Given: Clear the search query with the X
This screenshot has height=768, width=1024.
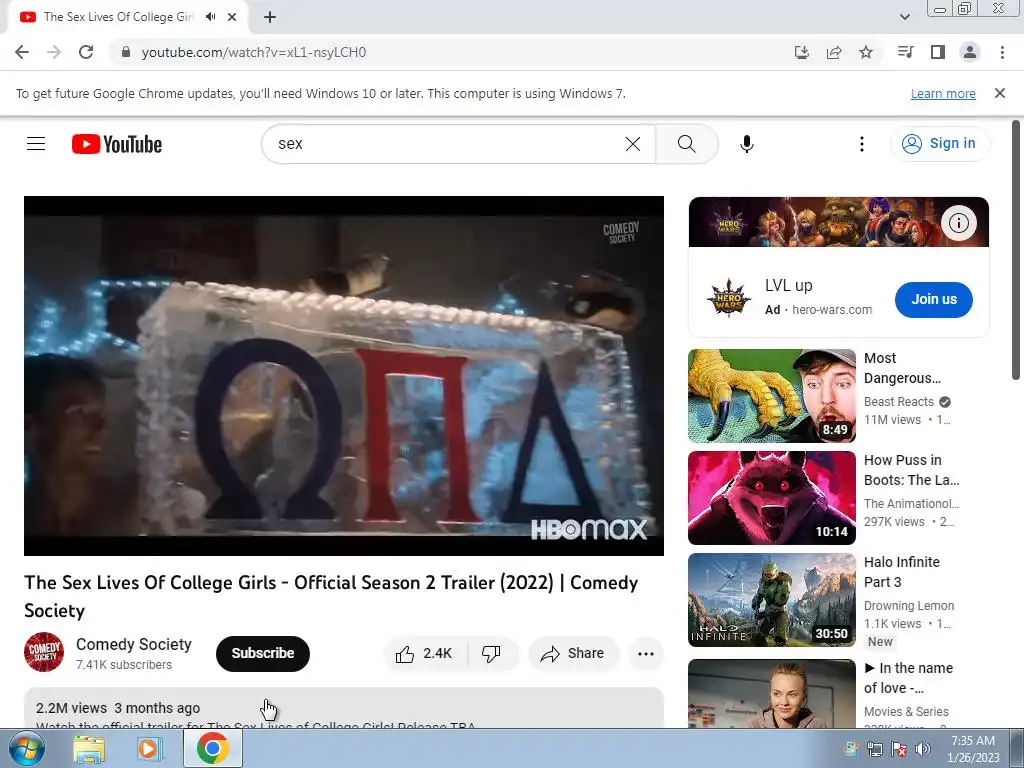Looking at the screenshot, I should point(633,144).
